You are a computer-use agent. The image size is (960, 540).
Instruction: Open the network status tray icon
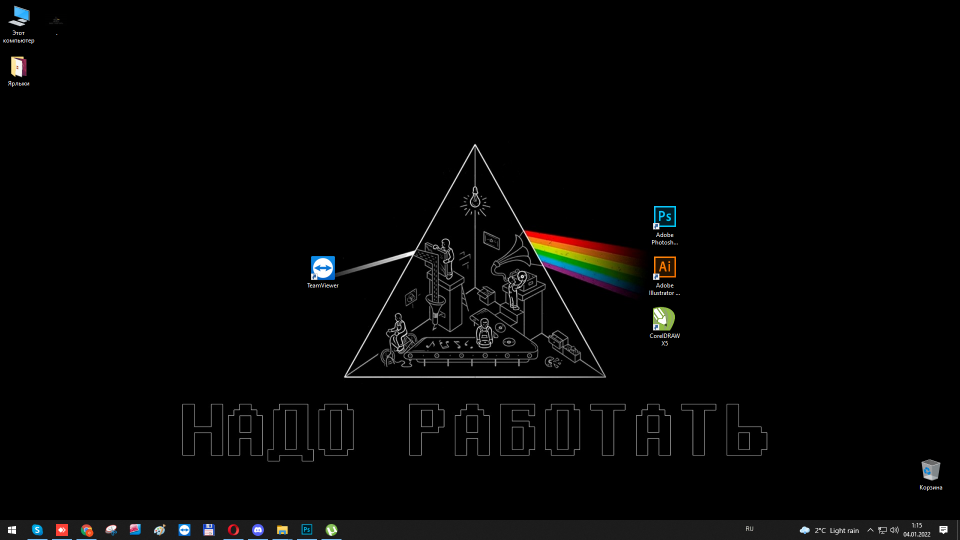point(882,530)
